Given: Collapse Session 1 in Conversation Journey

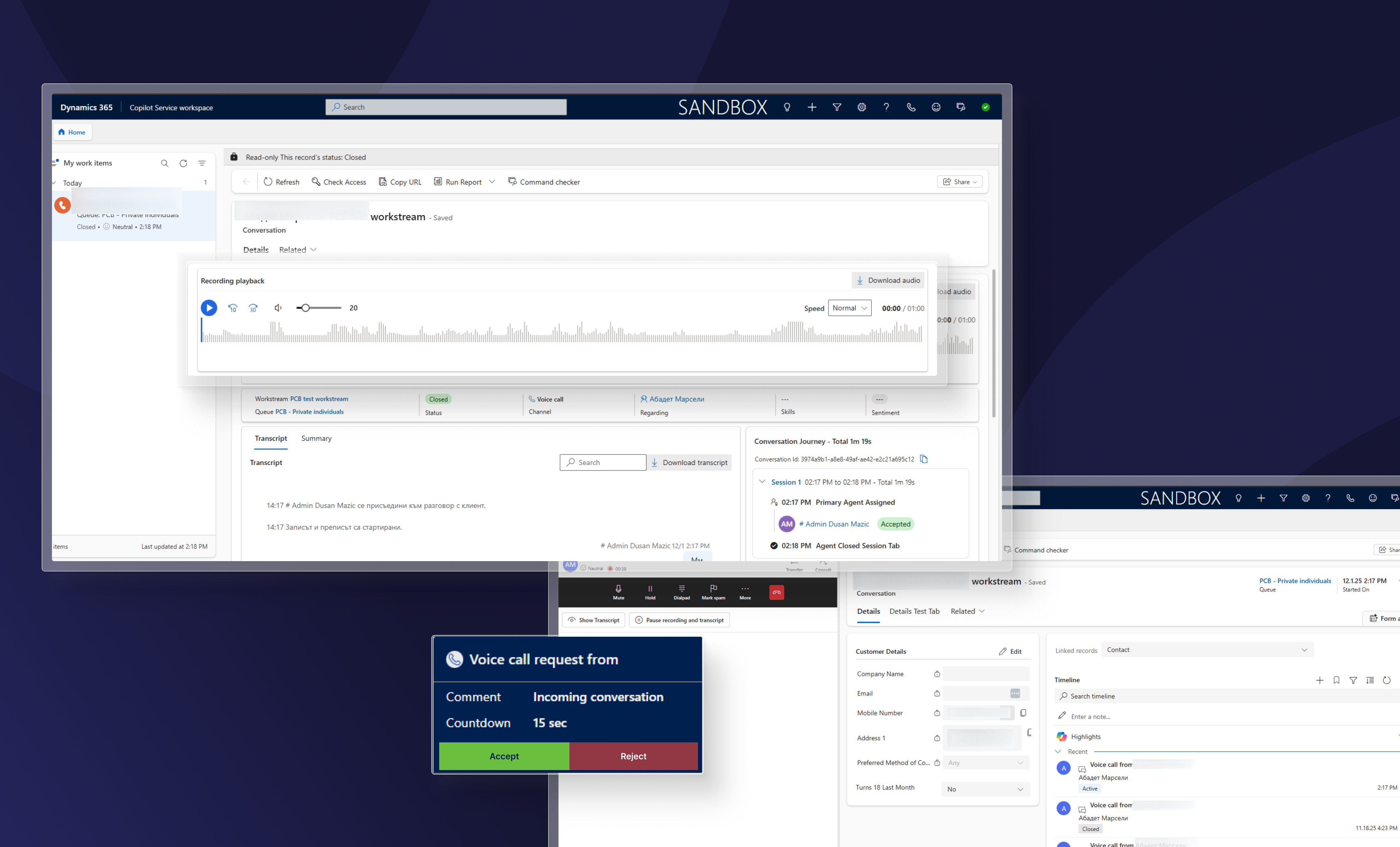Looking at the screenshot, I should 762,481.
